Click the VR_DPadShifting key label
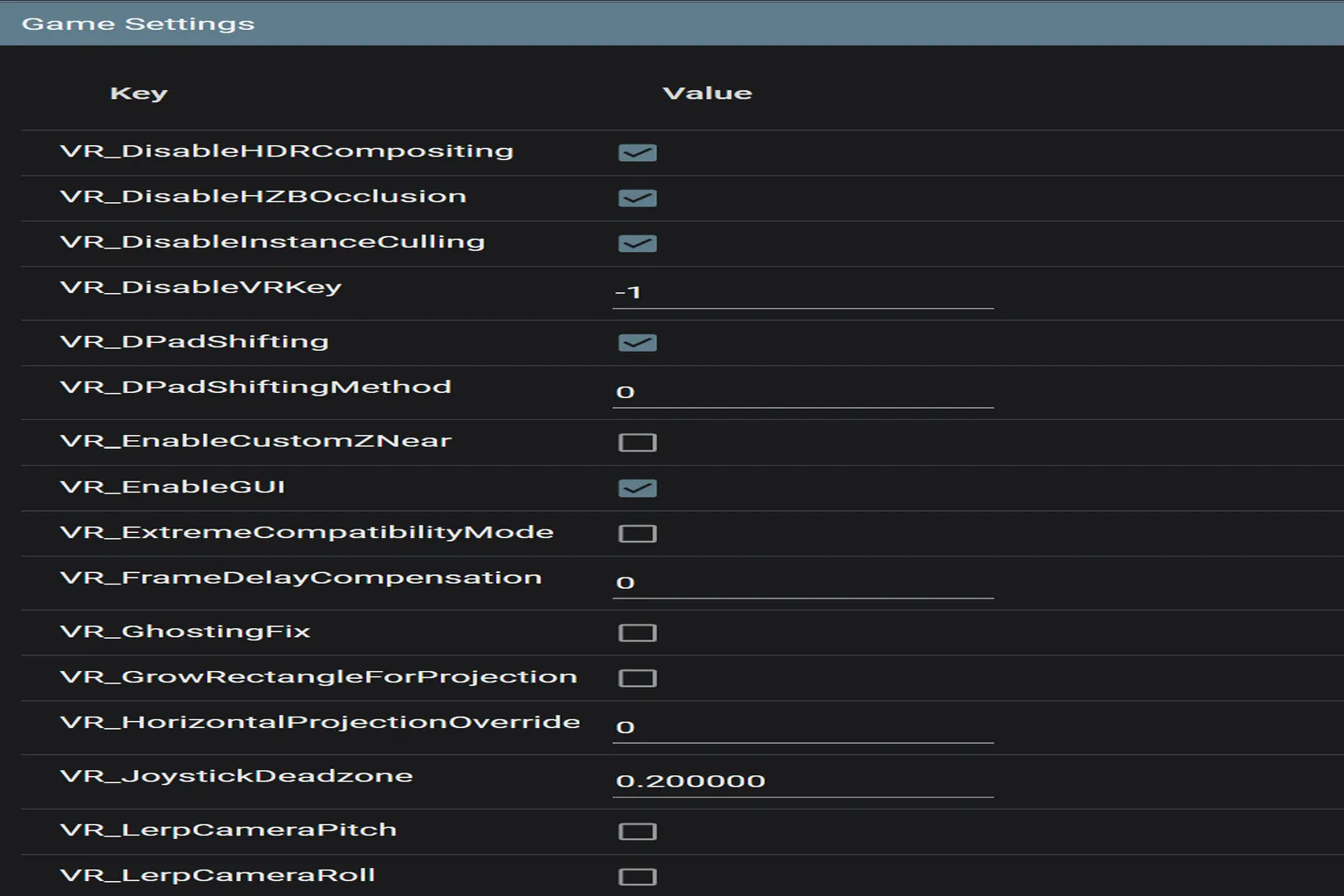The image size is (1344, 896). [x=194, y=342]
